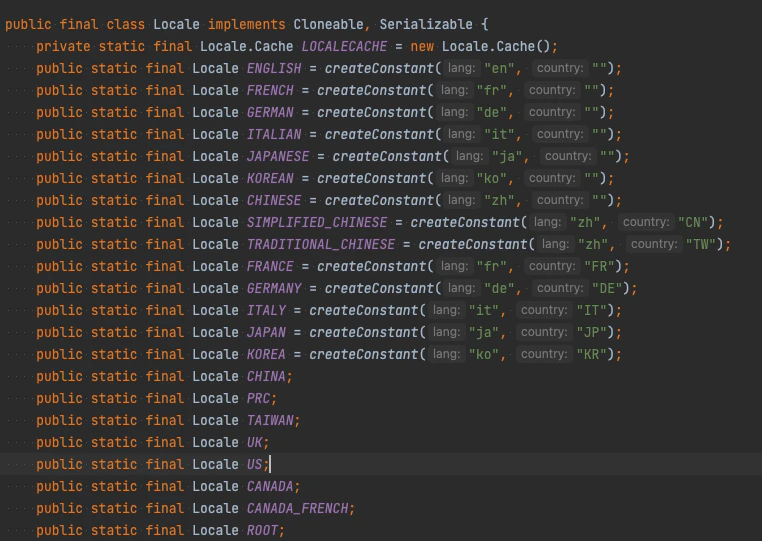762x541 pixels.
Task: Click the "lang:" hint on the FRENCH line
Action: pos(454,90)
